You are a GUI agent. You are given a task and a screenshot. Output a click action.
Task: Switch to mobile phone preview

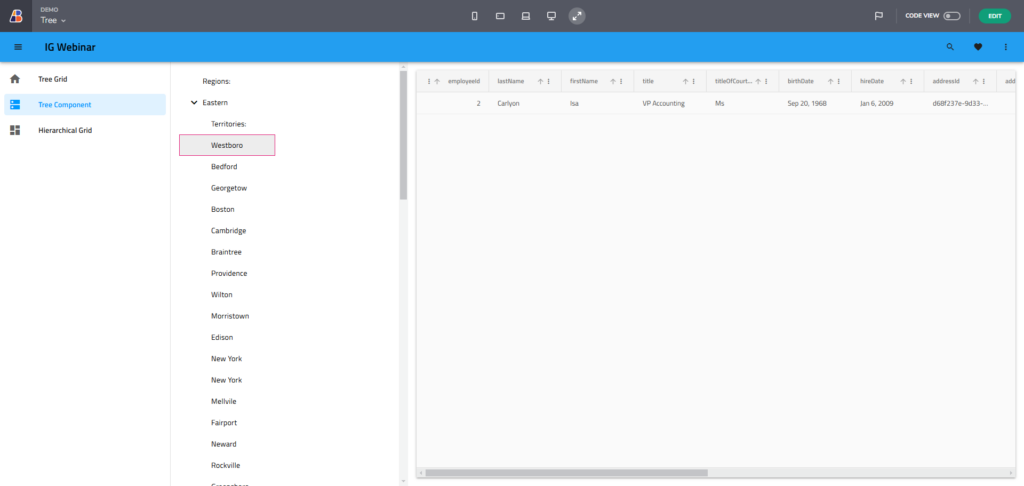click(474, 16)
